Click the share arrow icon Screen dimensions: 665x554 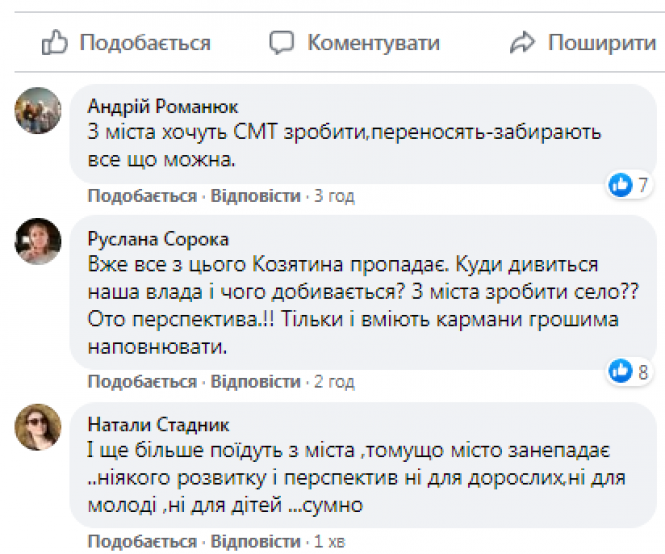click(523, 43)
